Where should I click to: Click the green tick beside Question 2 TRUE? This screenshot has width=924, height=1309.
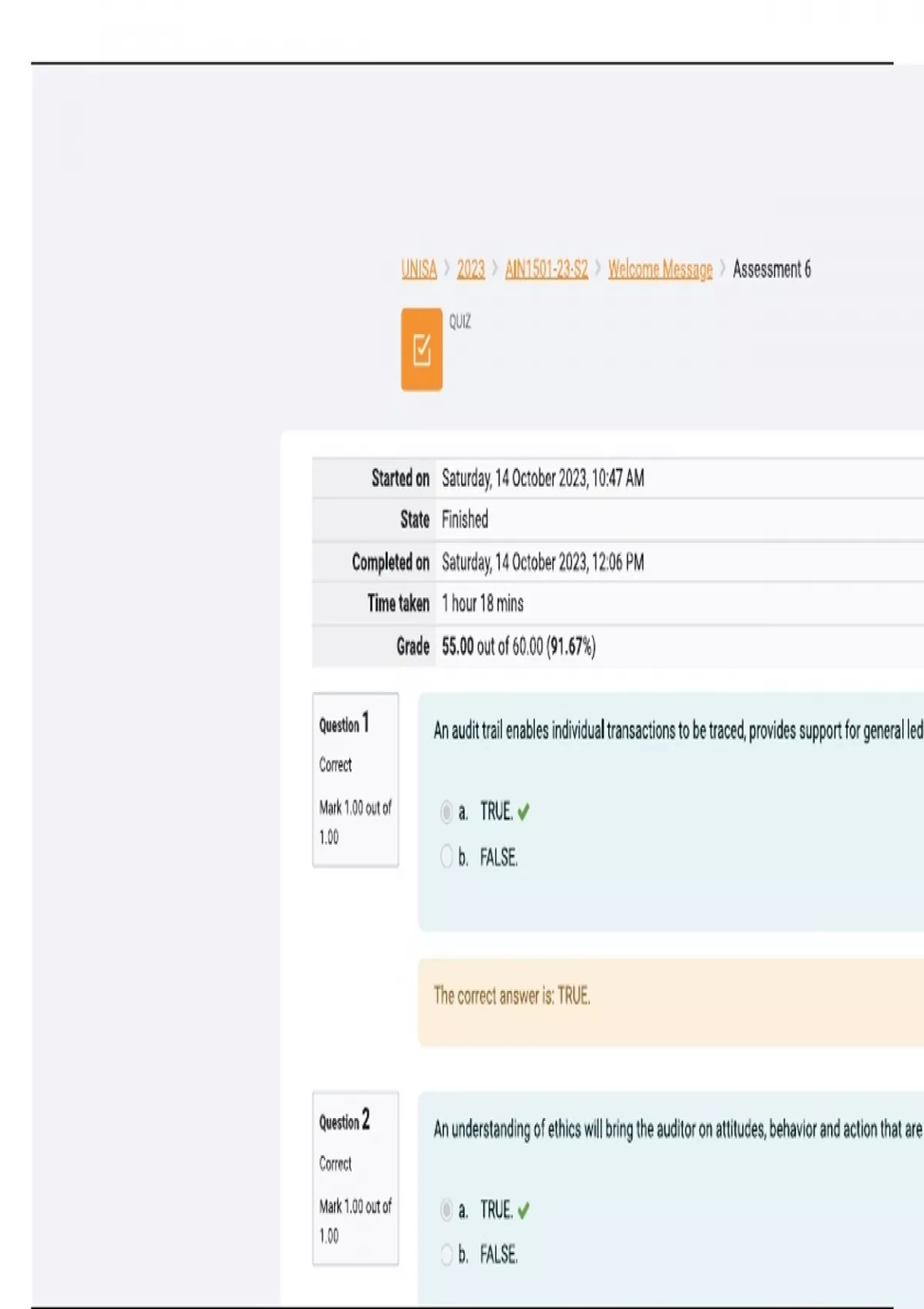coord(524,1210)
